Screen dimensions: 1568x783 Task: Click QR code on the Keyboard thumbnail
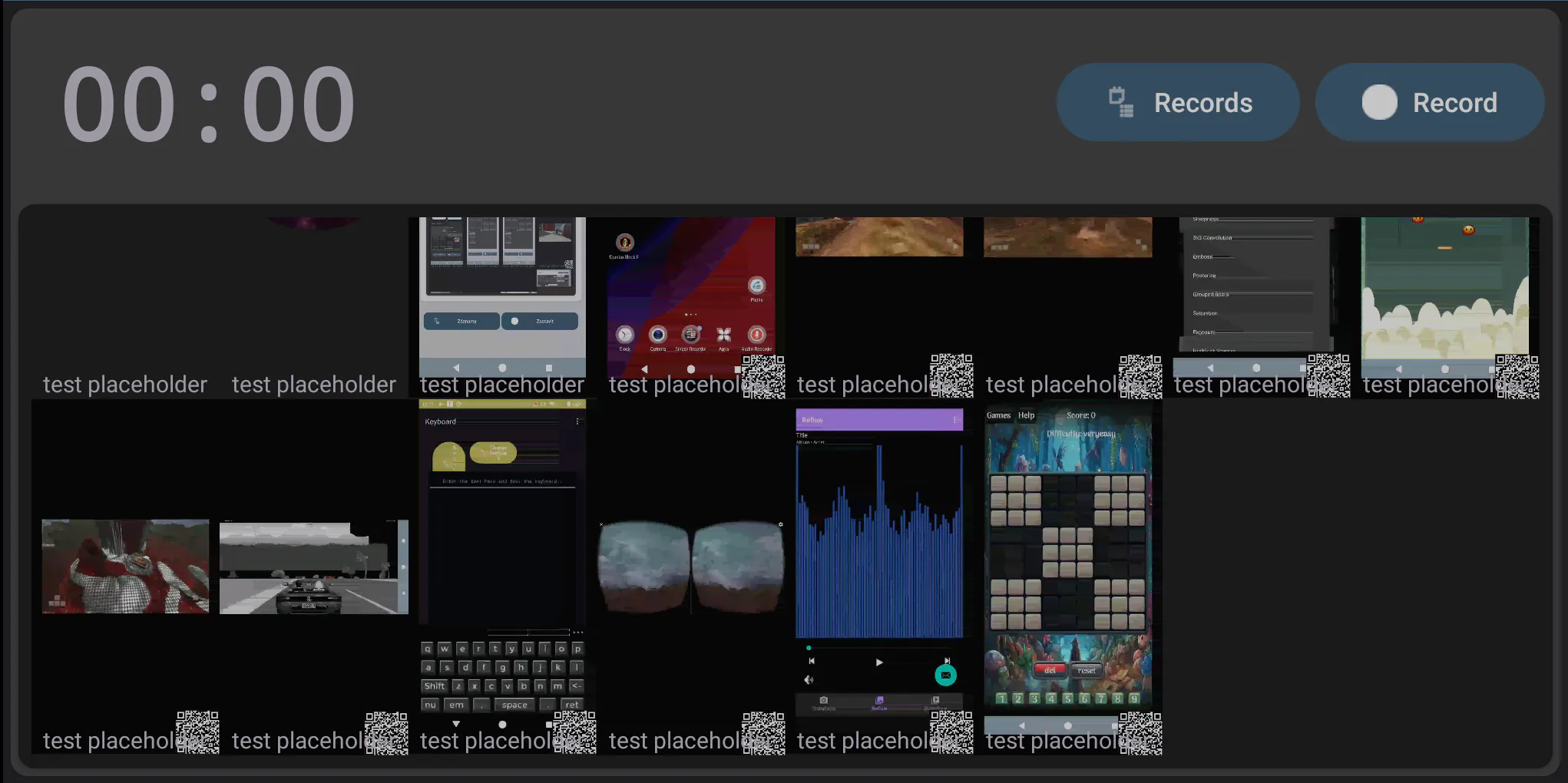[x=575, y=733]
